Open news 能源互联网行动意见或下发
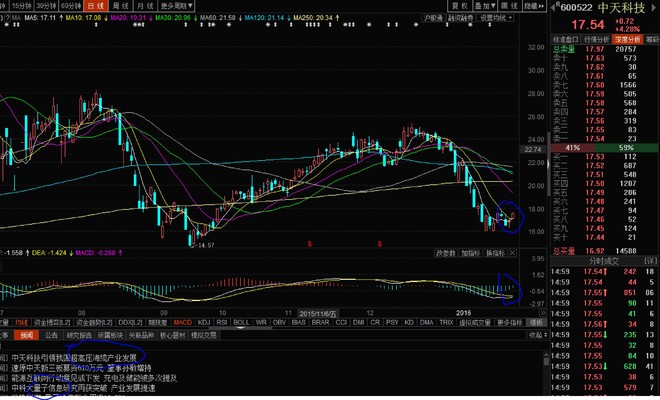This screenshot has height=400, width=660. (x=56, y=378)
